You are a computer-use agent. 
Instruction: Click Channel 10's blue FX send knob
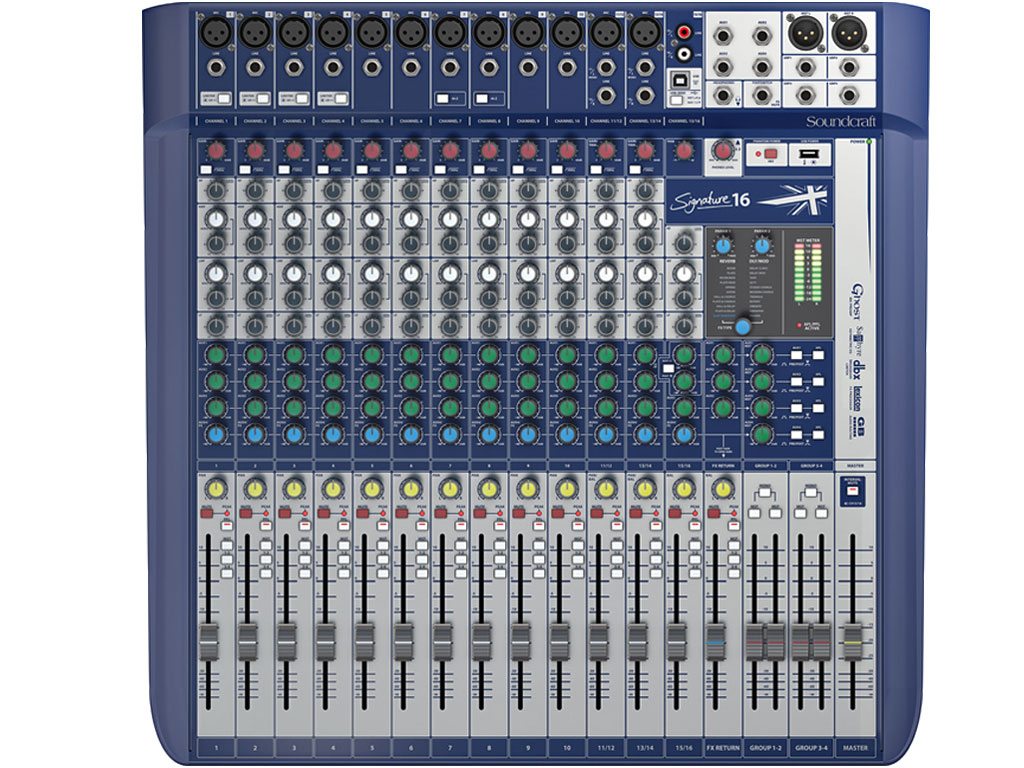[566, 433]
